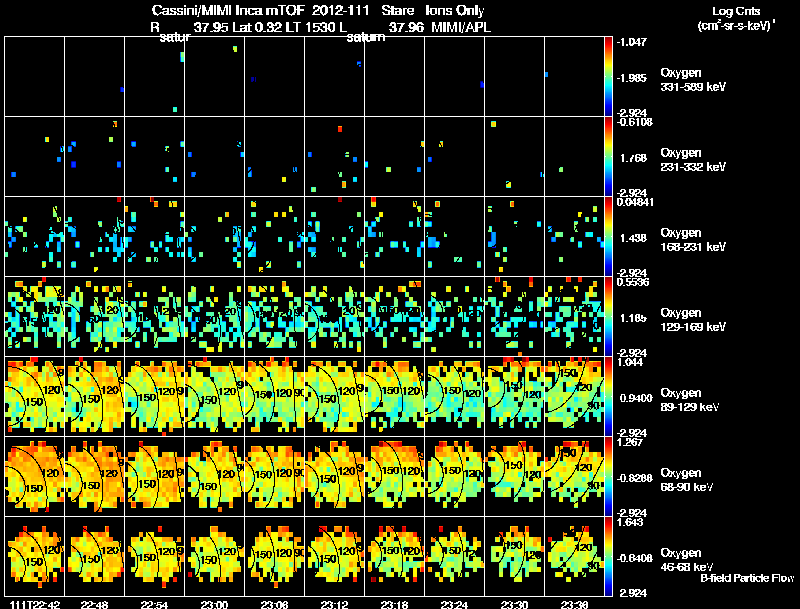Click the 23:12 time axis label
The height and width of the screenshot is (609, 800).
coord(335,604)
